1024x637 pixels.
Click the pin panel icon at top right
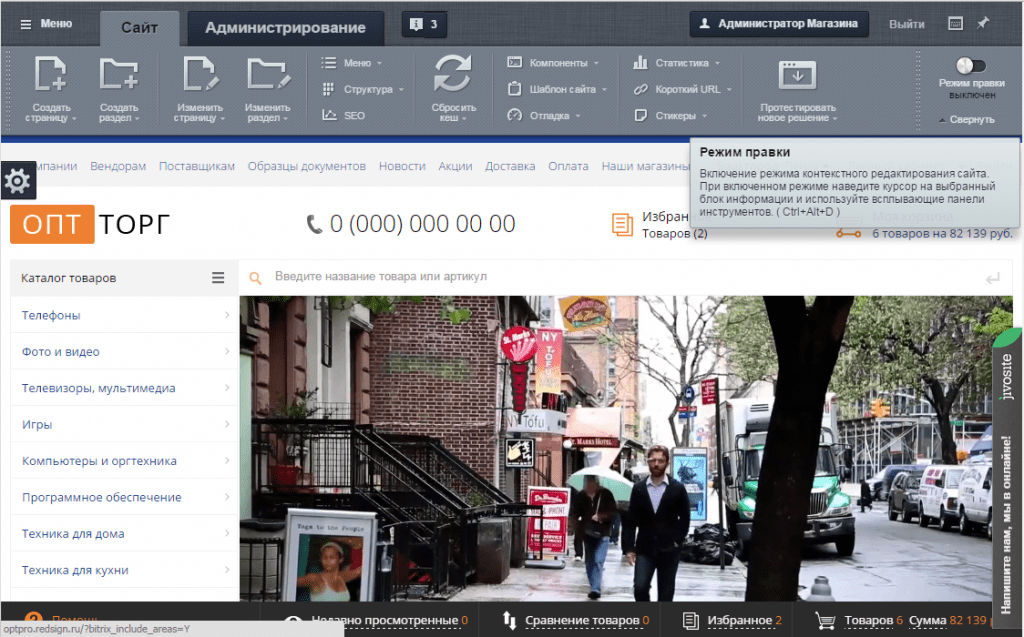tap(983, 24)
